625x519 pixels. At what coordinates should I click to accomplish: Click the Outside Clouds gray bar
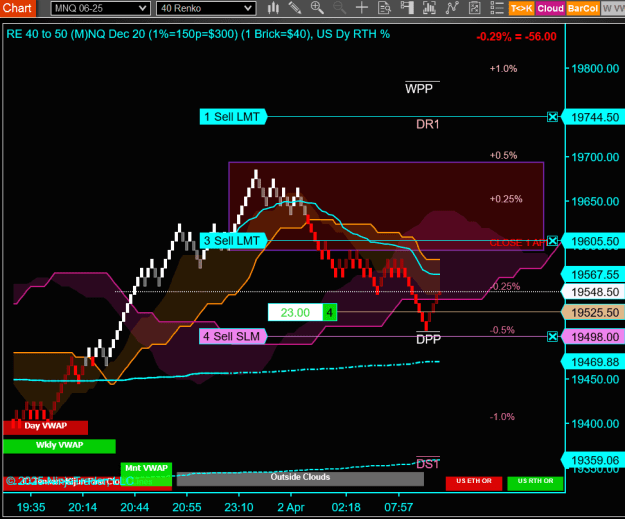pos(300,478)
